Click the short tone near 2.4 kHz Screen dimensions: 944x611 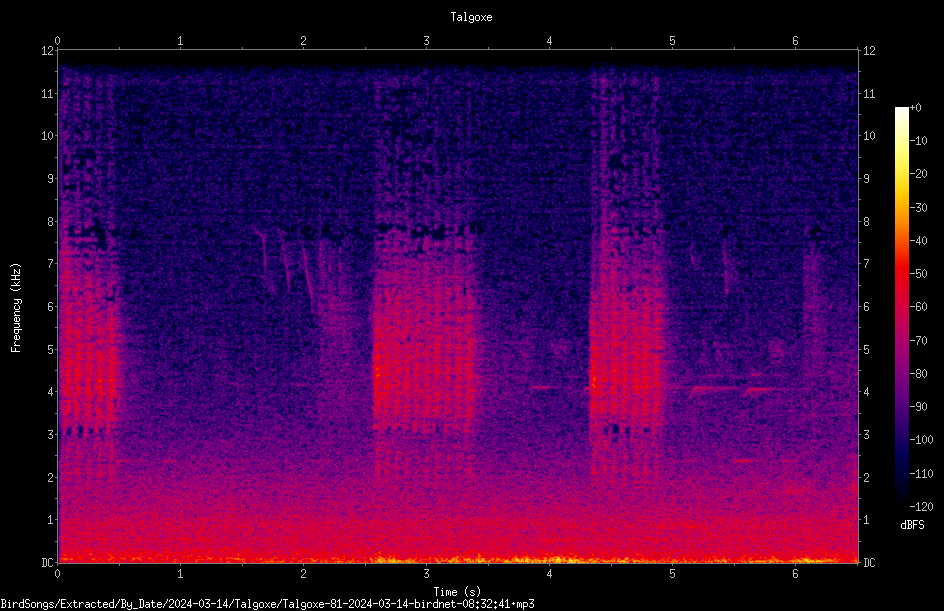click(x=744, y=461)
